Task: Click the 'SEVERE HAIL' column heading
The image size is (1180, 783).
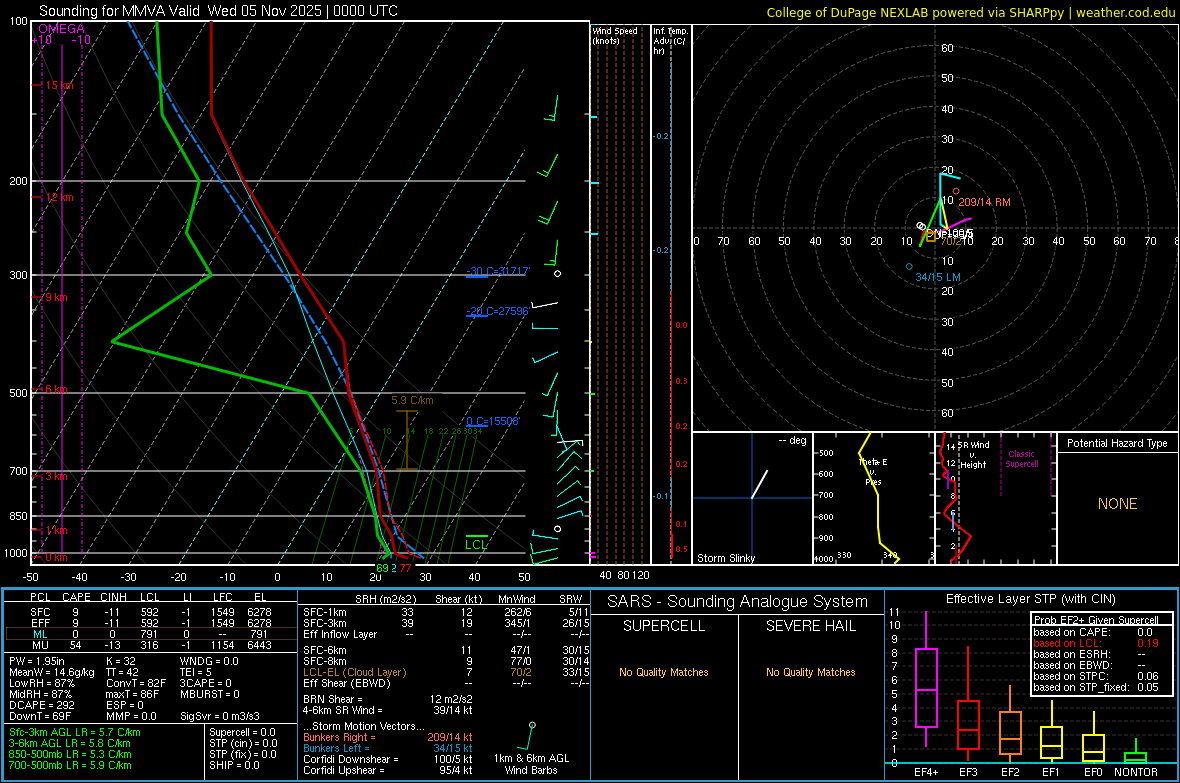Action: (810, 626)
